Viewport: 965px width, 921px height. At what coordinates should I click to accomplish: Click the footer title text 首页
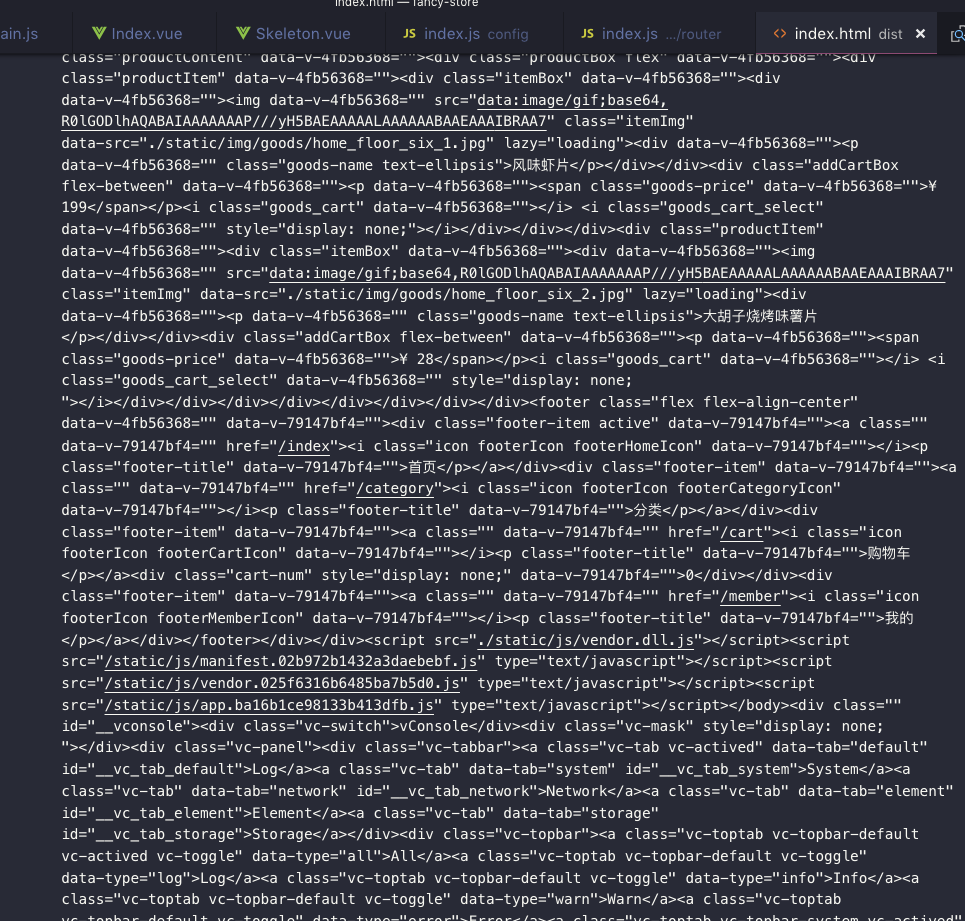click(x=422, y=467)
